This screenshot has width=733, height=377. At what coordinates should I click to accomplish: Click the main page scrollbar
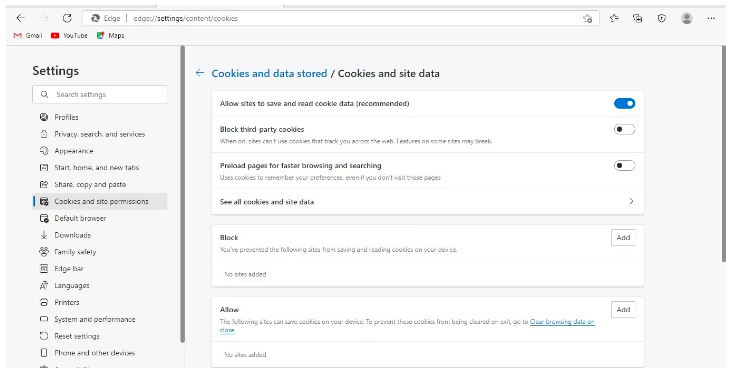(x=724, y=154)
